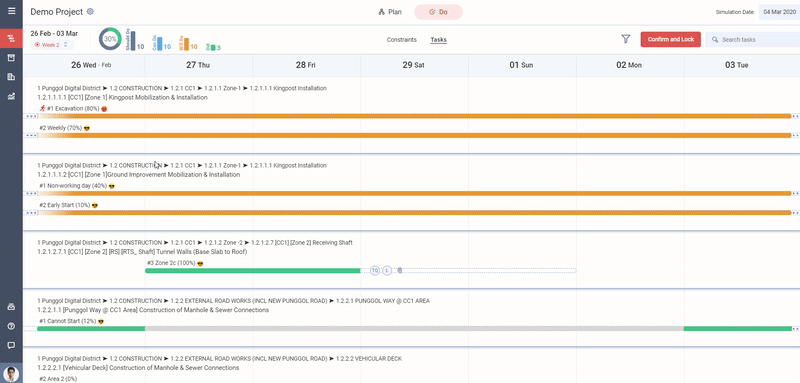The image size is (800, 383).
Task: Click left dots handle of Excavation bar
Action: coord(31,116)
